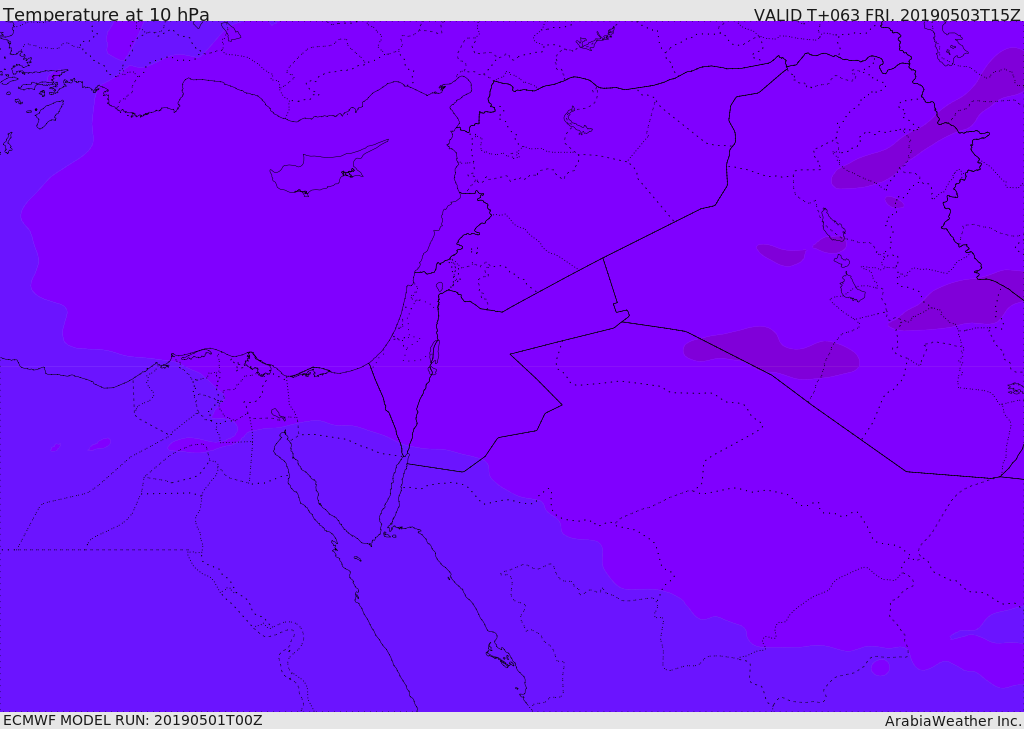Click the small island cluster in southern Red Sea
This screenshot has width=1024, height=729.
[x=499, y=655]
